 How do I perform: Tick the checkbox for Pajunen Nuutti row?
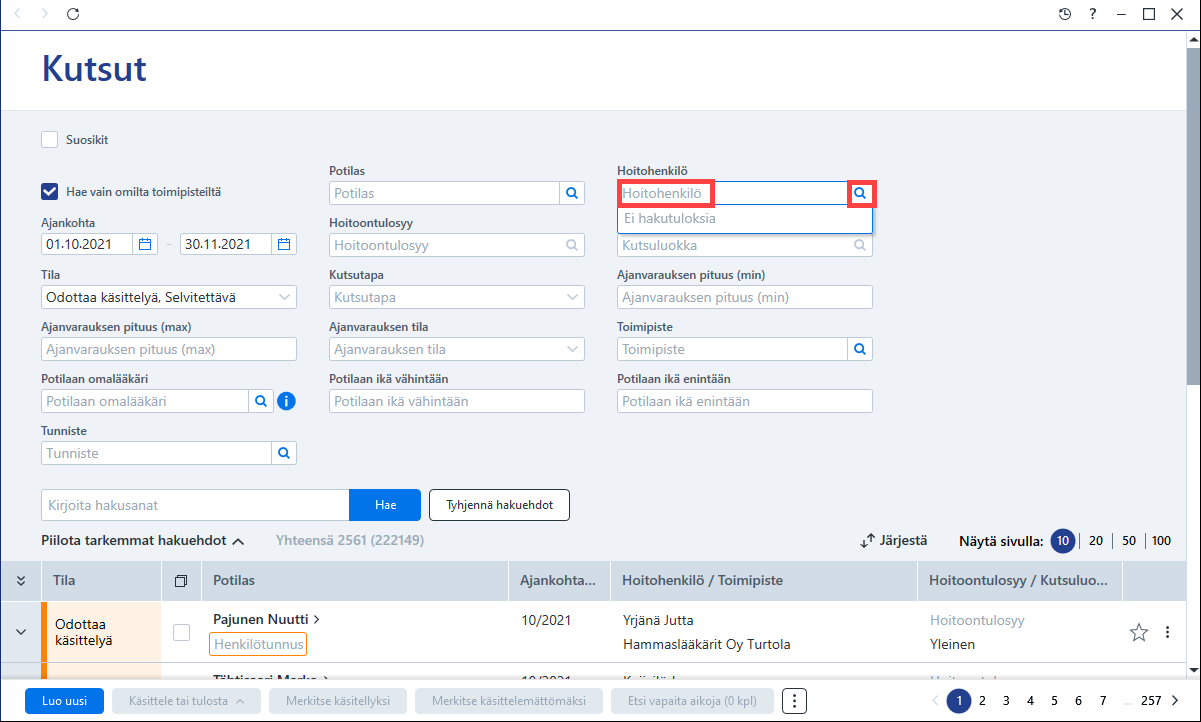(x=182, y=632)
